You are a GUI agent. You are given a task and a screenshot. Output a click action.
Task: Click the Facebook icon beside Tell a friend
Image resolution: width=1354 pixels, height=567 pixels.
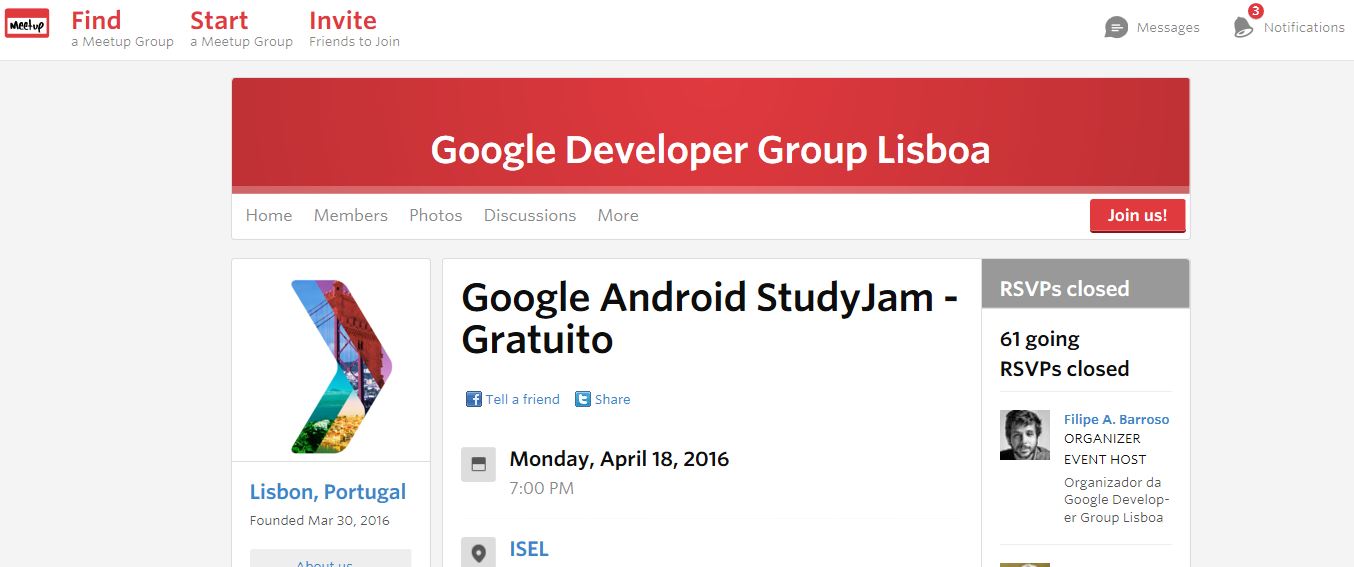point(474,399)
